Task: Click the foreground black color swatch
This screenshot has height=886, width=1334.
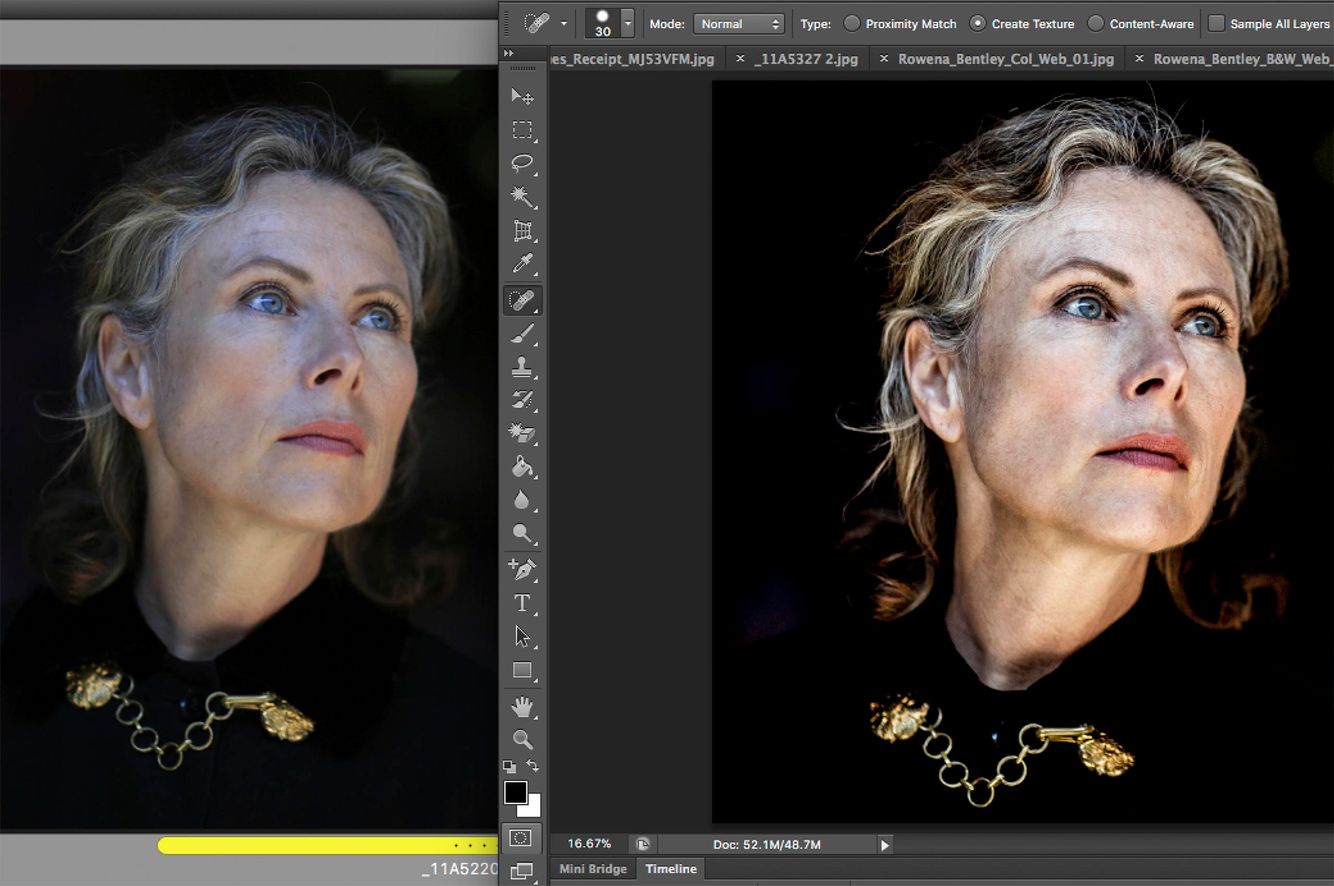Action: [515, 793]
